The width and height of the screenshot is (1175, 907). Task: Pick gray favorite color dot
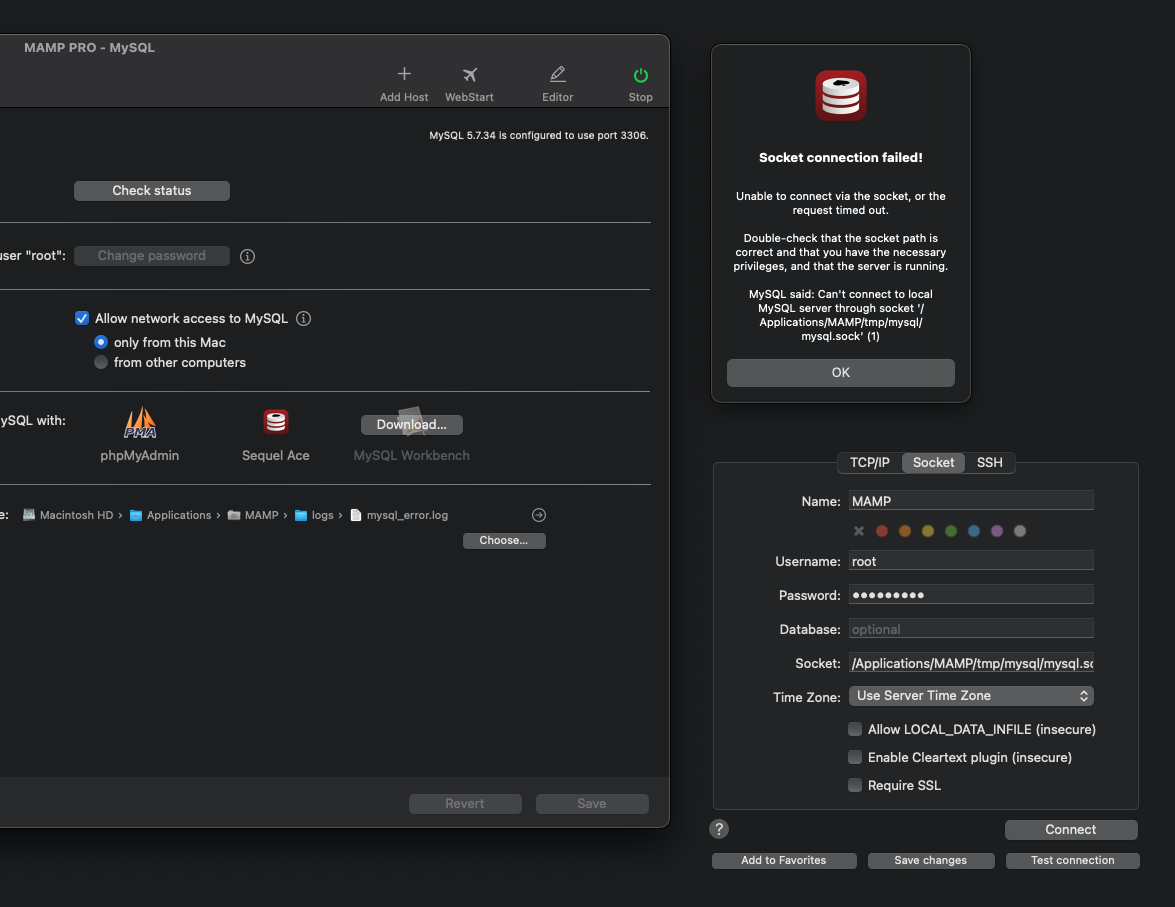(x=1020, y=531)
